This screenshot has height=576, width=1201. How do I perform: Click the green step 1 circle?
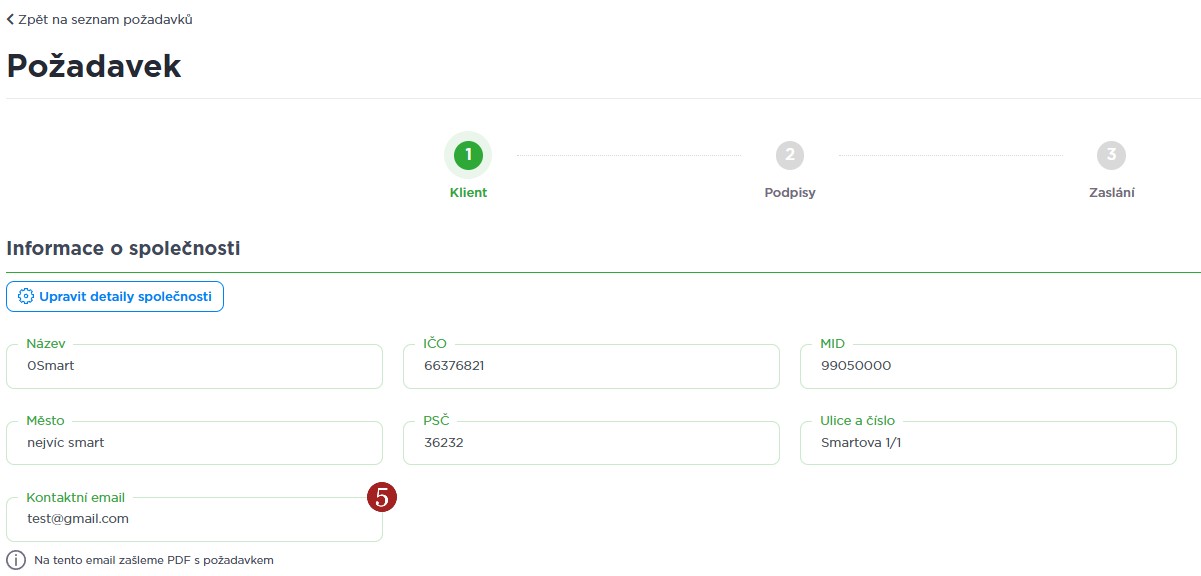[x=468, y=155]
